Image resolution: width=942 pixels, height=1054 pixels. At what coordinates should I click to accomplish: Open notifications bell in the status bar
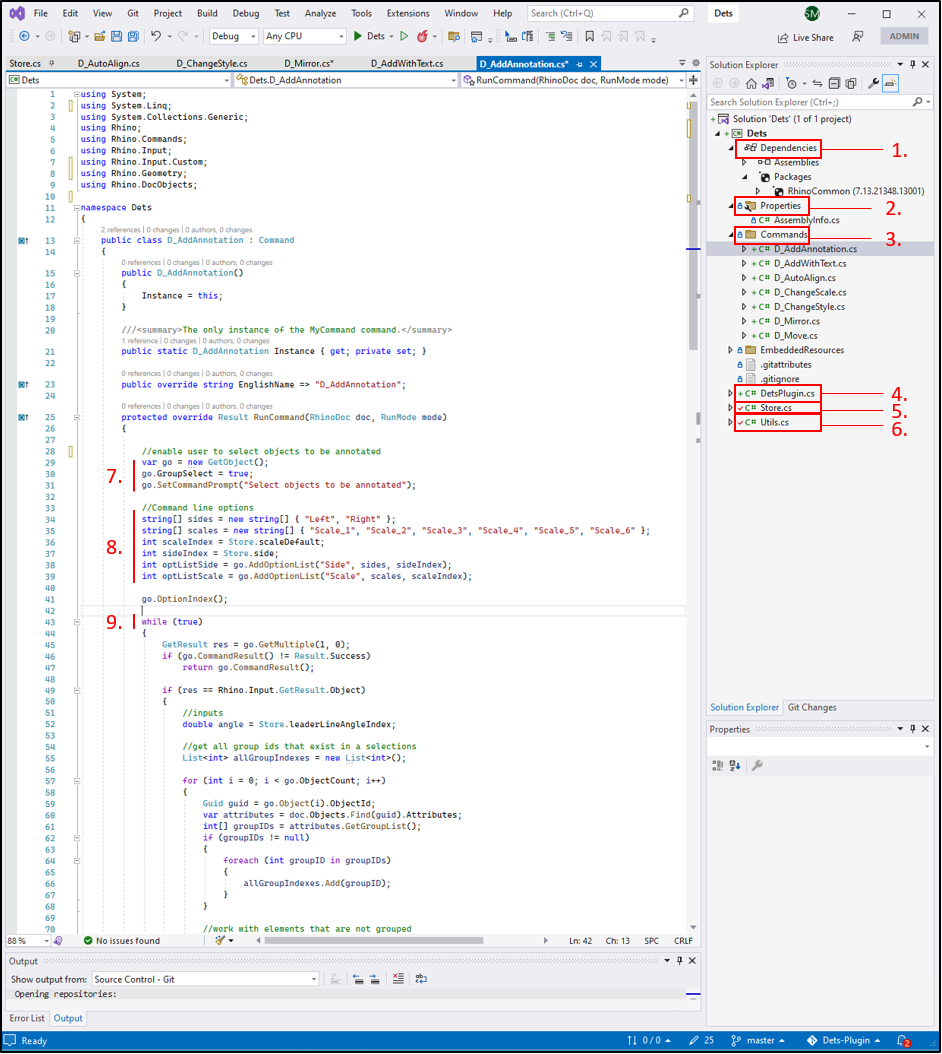click(x=902, y=1041)
